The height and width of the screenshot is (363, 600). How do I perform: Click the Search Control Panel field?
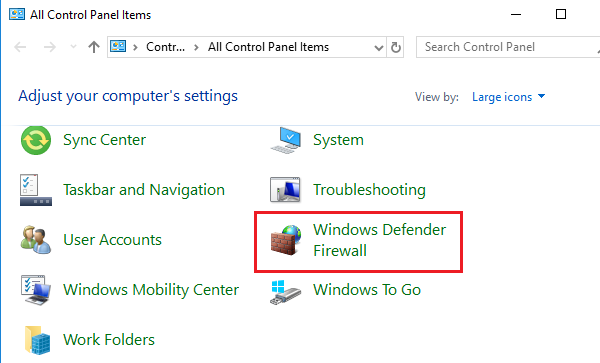pyautogui.click(x=508, y=47)
